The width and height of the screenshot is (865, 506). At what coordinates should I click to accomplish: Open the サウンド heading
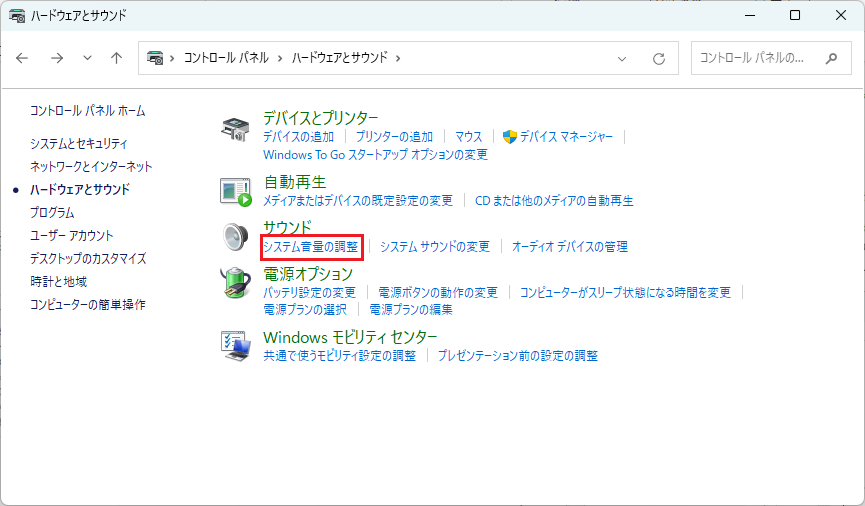tap(287, 227)
